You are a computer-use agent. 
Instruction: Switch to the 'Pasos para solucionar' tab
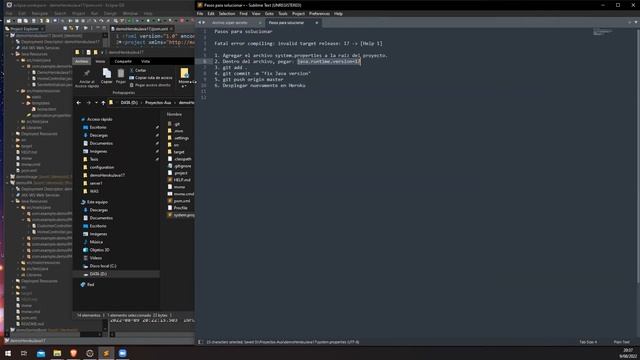tap(287, 23)
